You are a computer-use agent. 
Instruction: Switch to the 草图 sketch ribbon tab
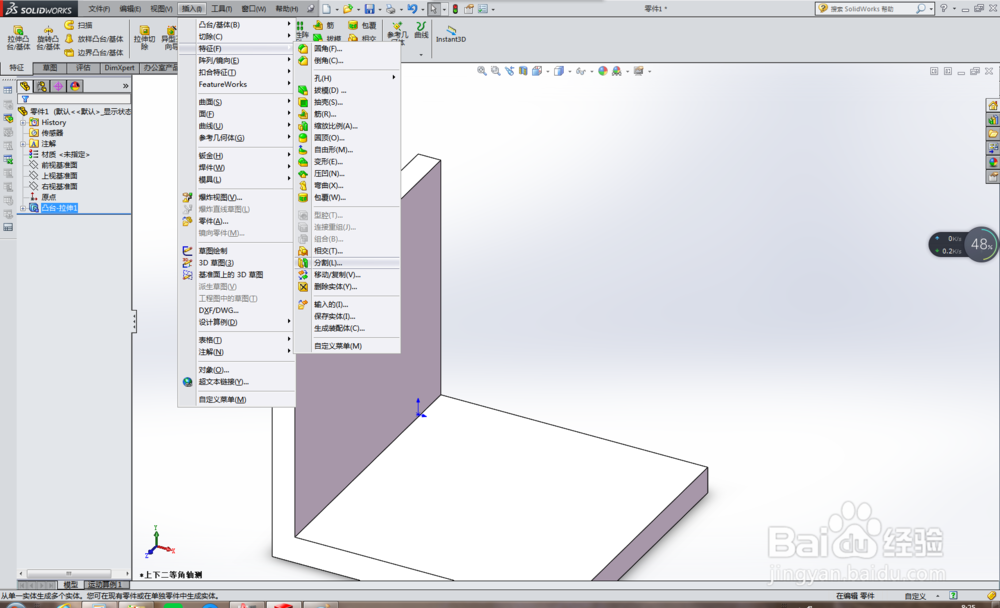tap(50, 68)
